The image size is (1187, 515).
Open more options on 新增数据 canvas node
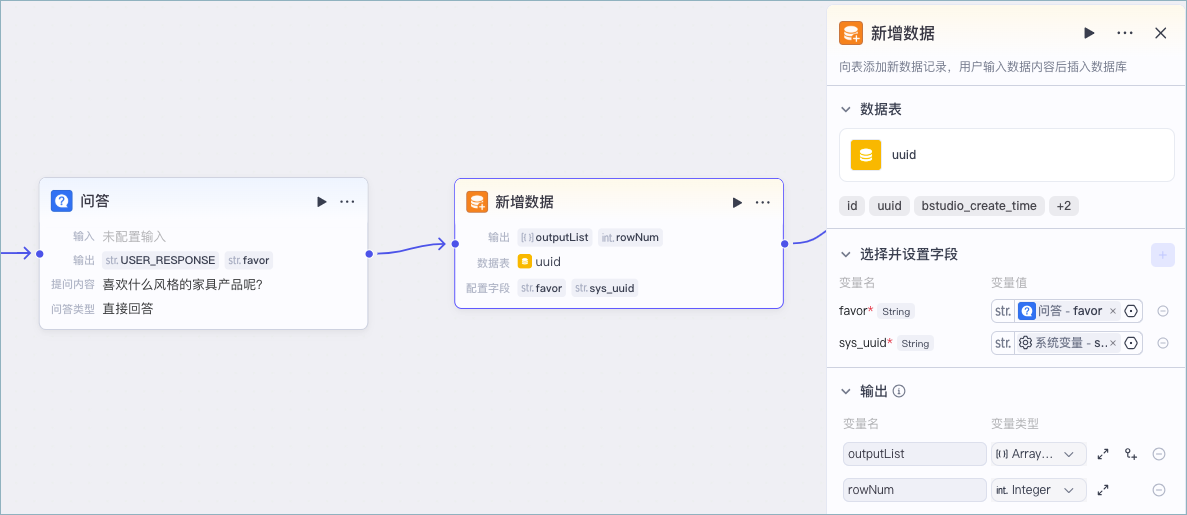click(x=763, y=202)
